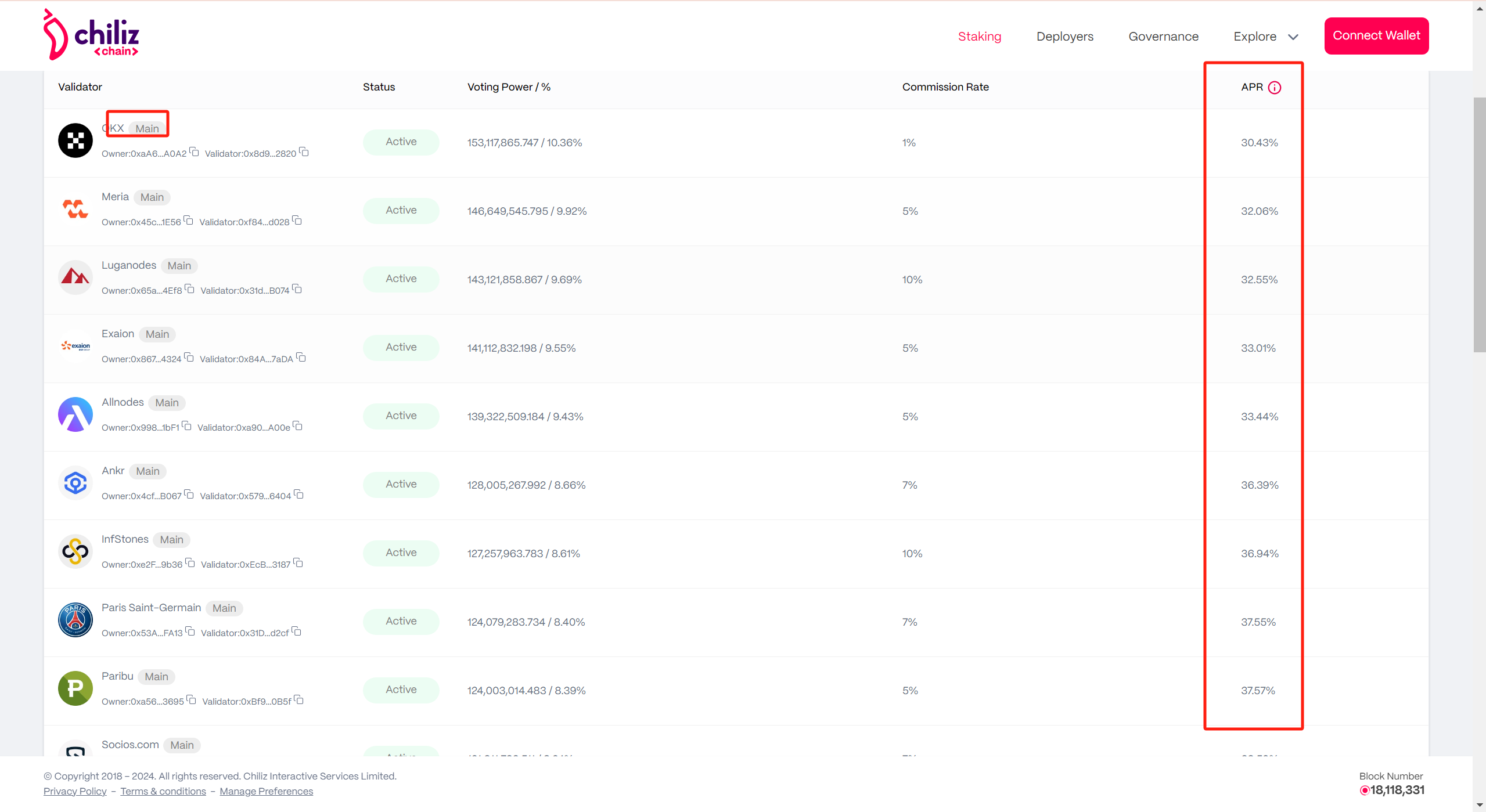1486x812 pixels.
Task: Select the Exaion validator name
Action: pyautogui.click(x=118, y=334)
